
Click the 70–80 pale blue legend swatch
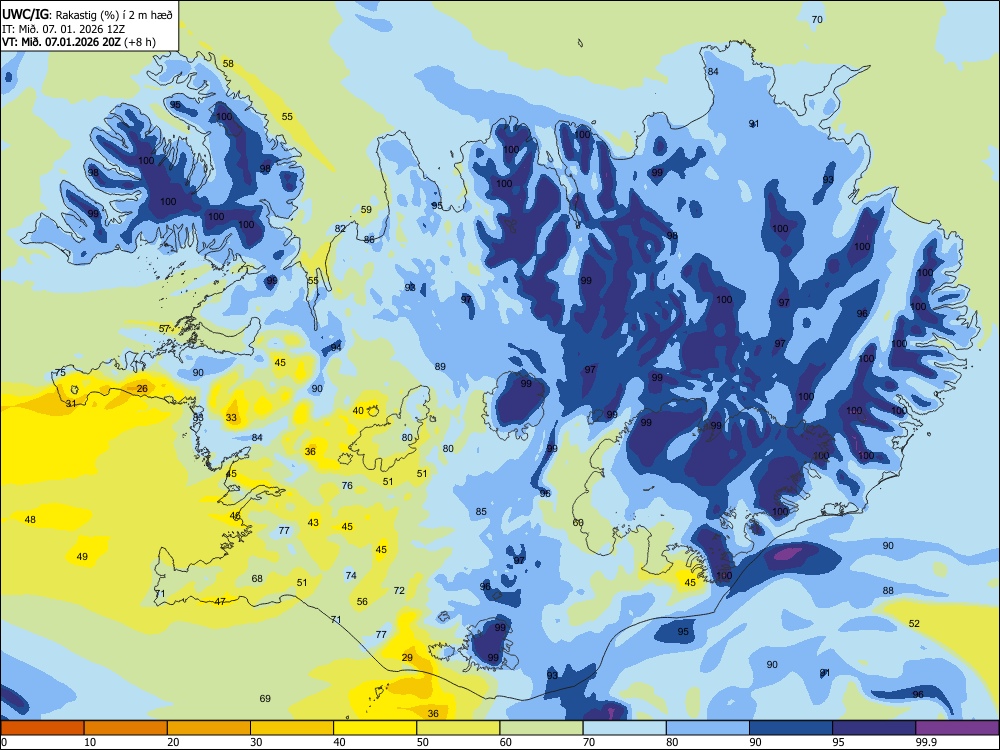[x=624, y=728]
